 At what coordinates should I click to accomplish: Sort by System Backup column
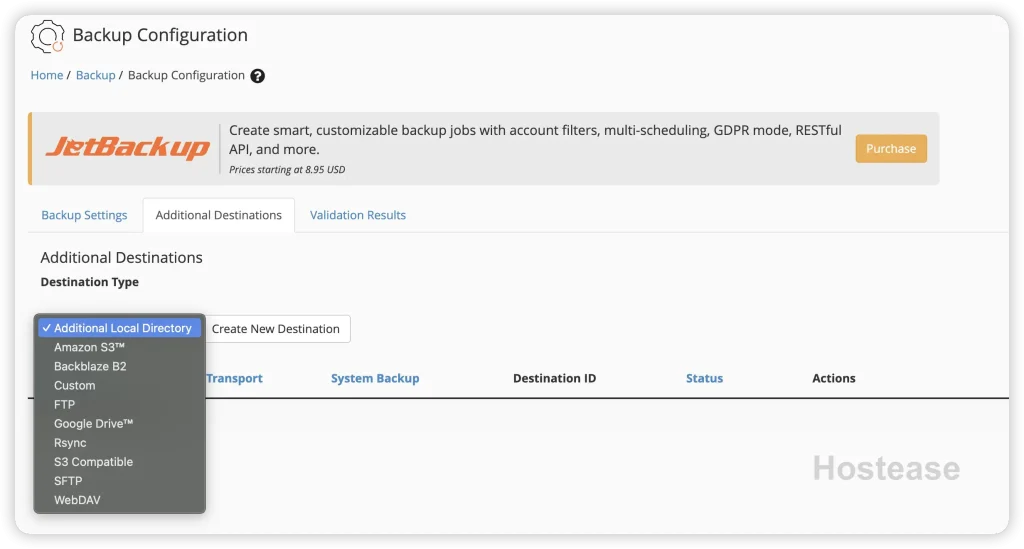pyautogui.click(x=375, y=378)
